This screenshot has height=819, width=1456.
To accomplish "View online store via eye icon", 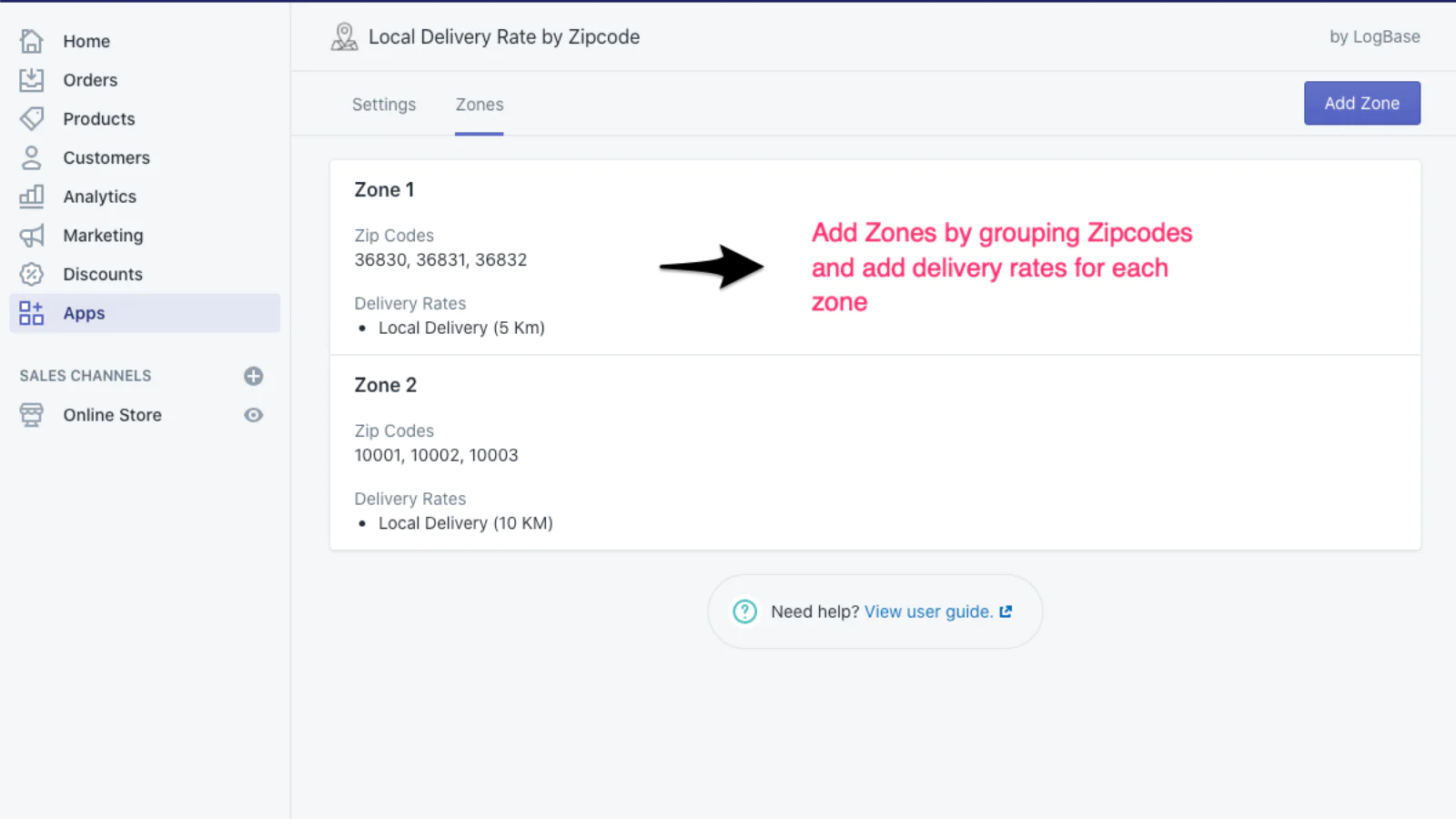I will [x=254, y=415].
